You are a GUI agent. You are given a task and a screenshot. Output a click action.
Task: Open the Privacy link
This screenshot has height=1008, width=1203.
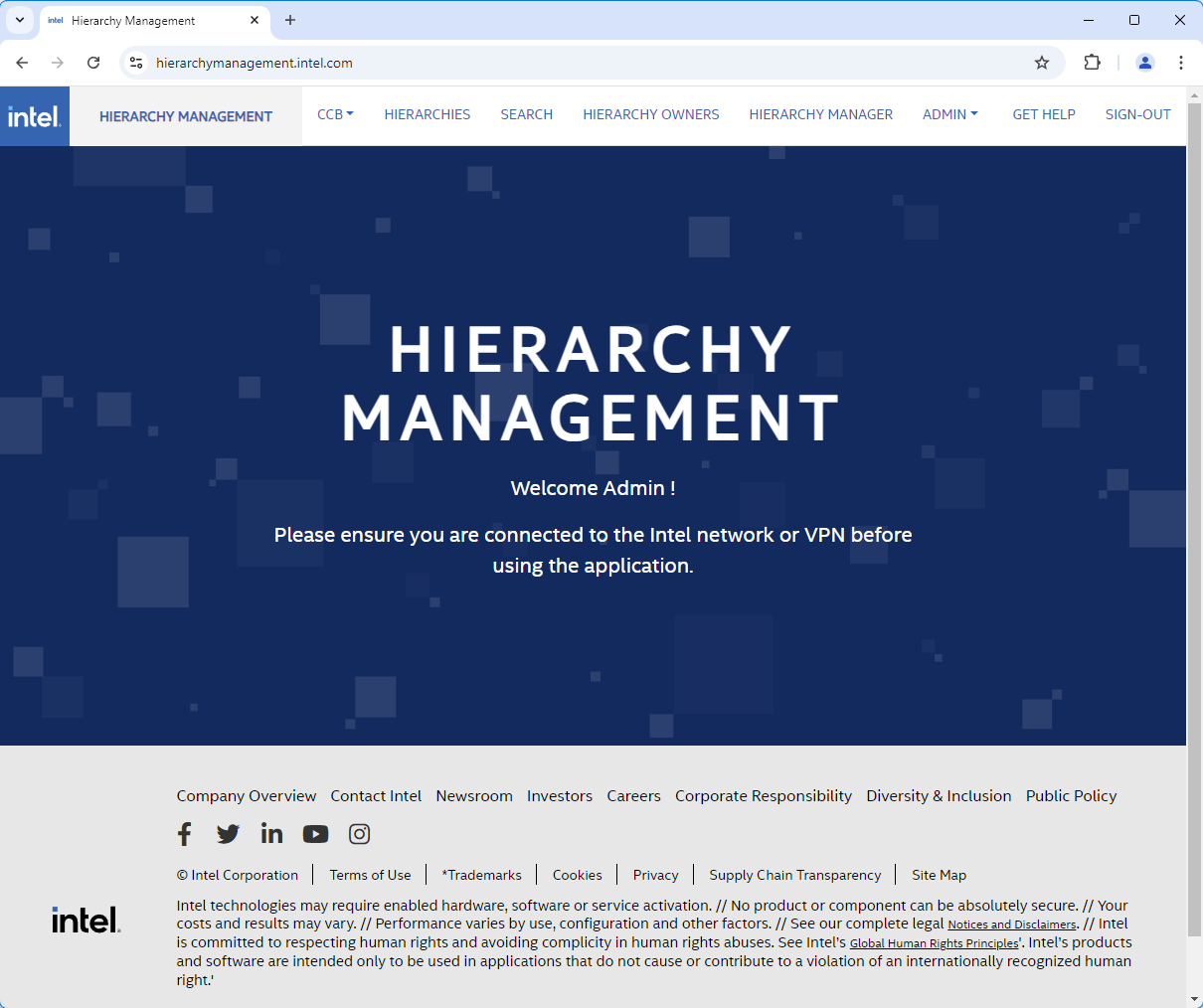[656, 875]
